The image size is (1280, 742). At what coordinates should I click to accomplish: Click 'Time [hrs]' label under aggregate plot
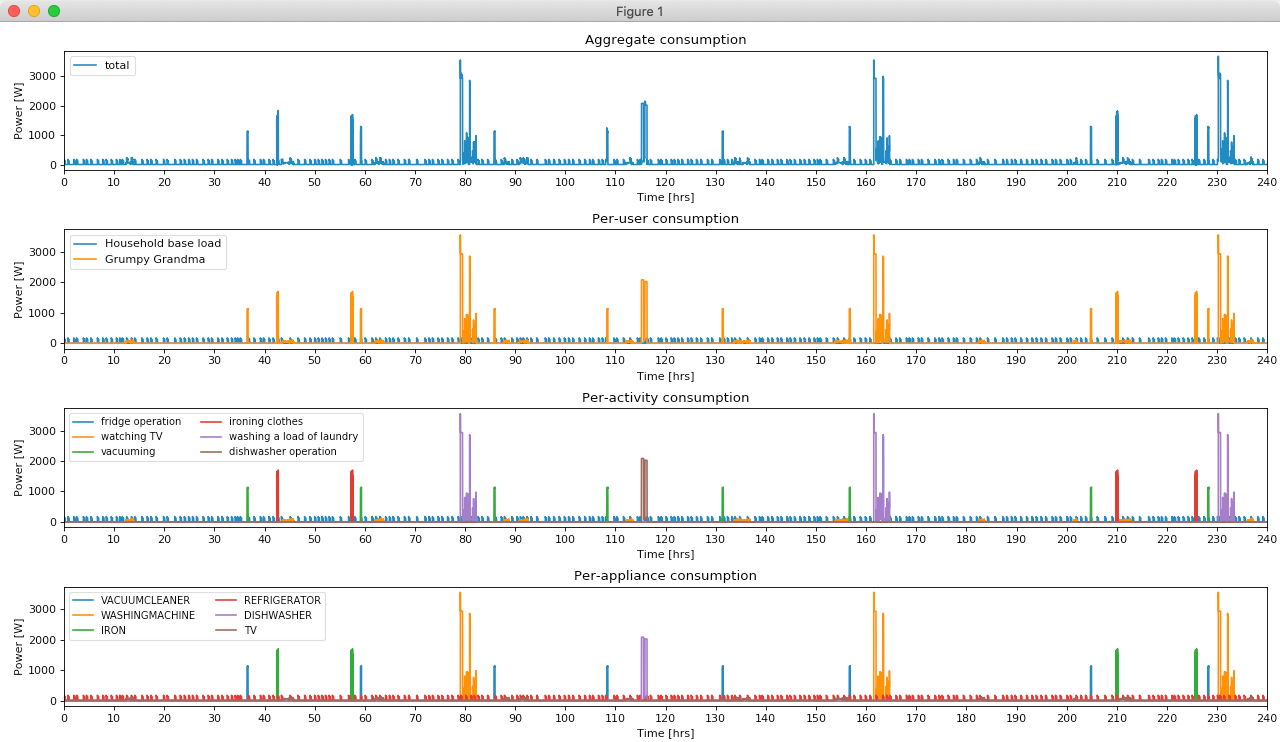pyautogui.click(x=665, y=197)
